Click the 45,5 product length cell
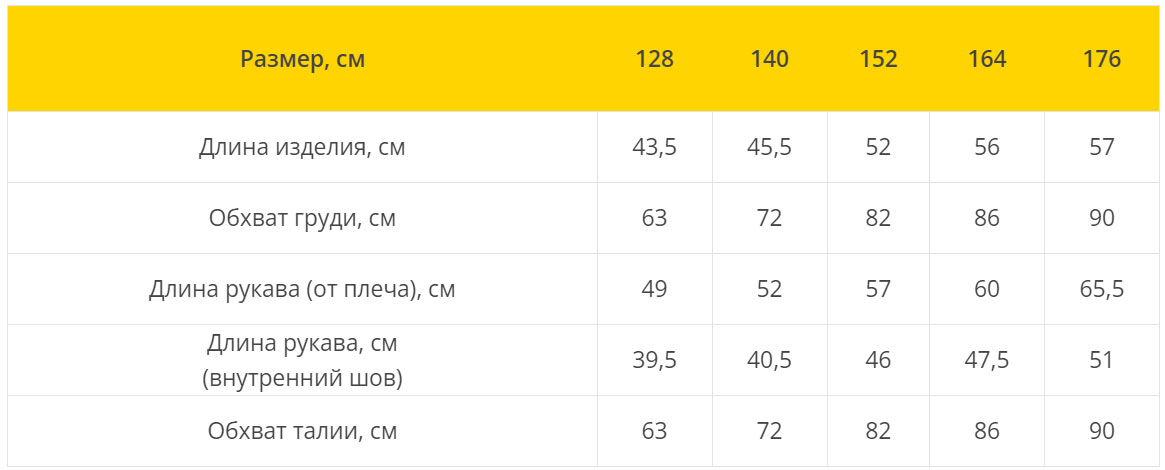Image resolution: width=1165 pixels, height=470 pixels. coord(769,147)
